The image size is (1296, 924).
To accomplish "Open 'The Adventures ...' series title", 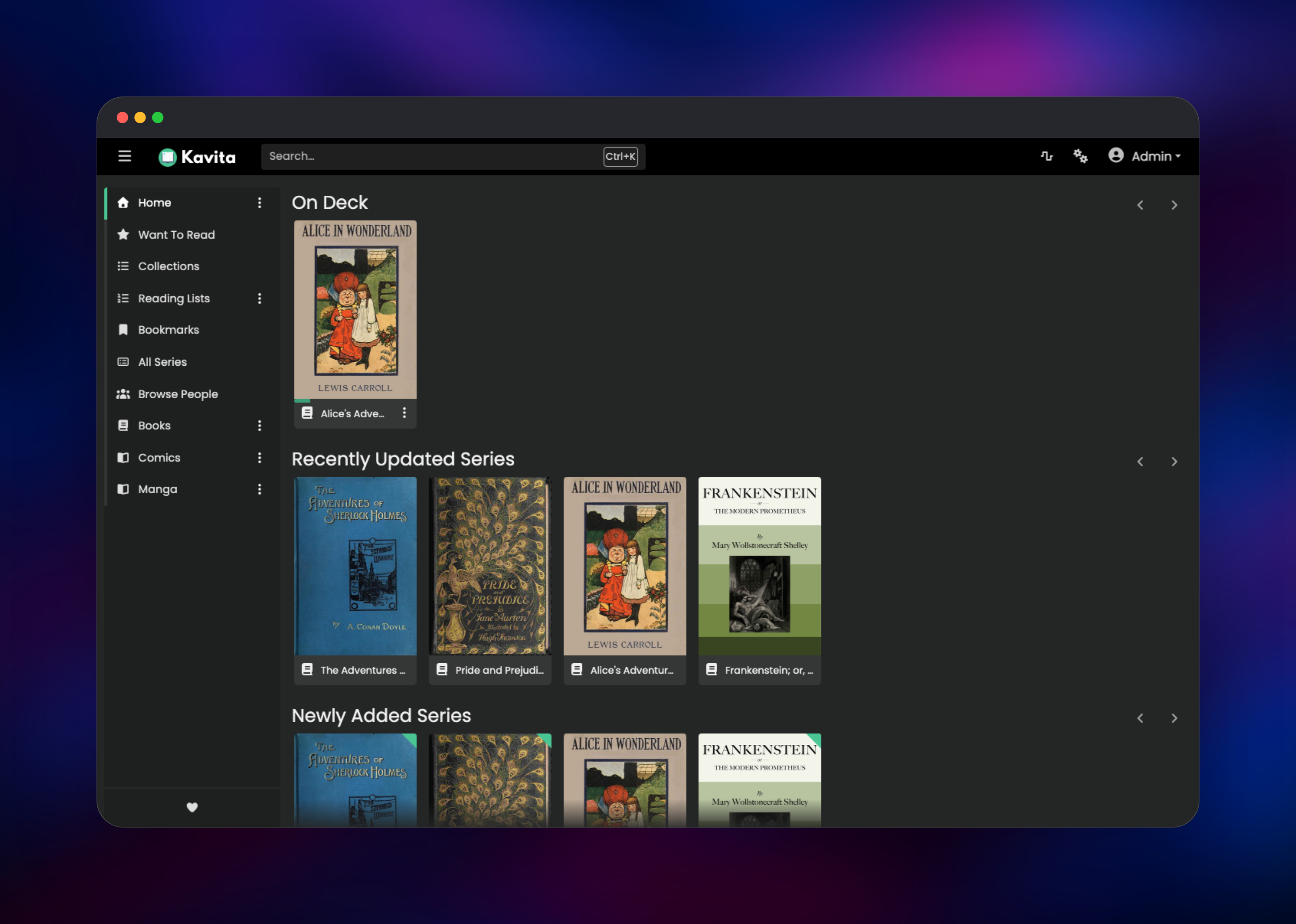I will (x=363, y=670).
